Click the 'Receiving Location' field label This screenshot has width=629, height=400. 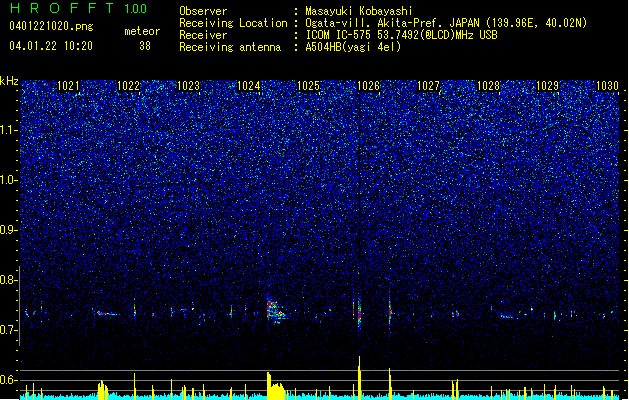tap(233, 23)
